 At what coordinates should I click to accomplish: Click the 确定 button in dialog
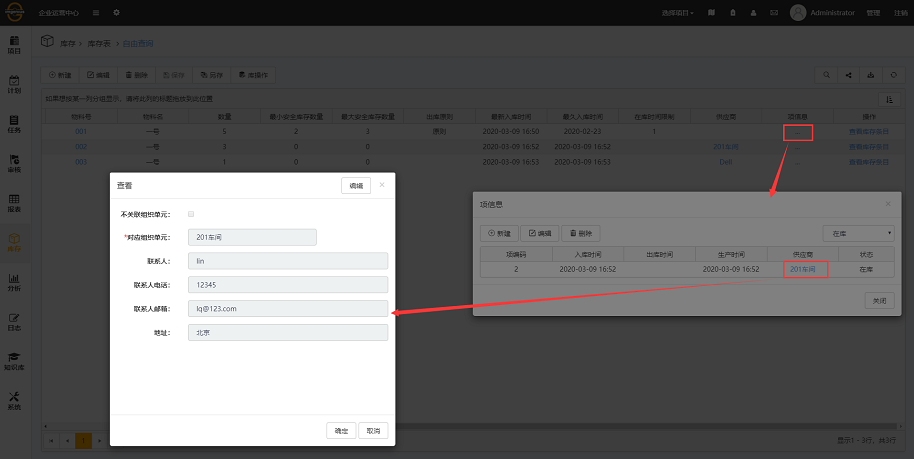click(x=341, y=430)
